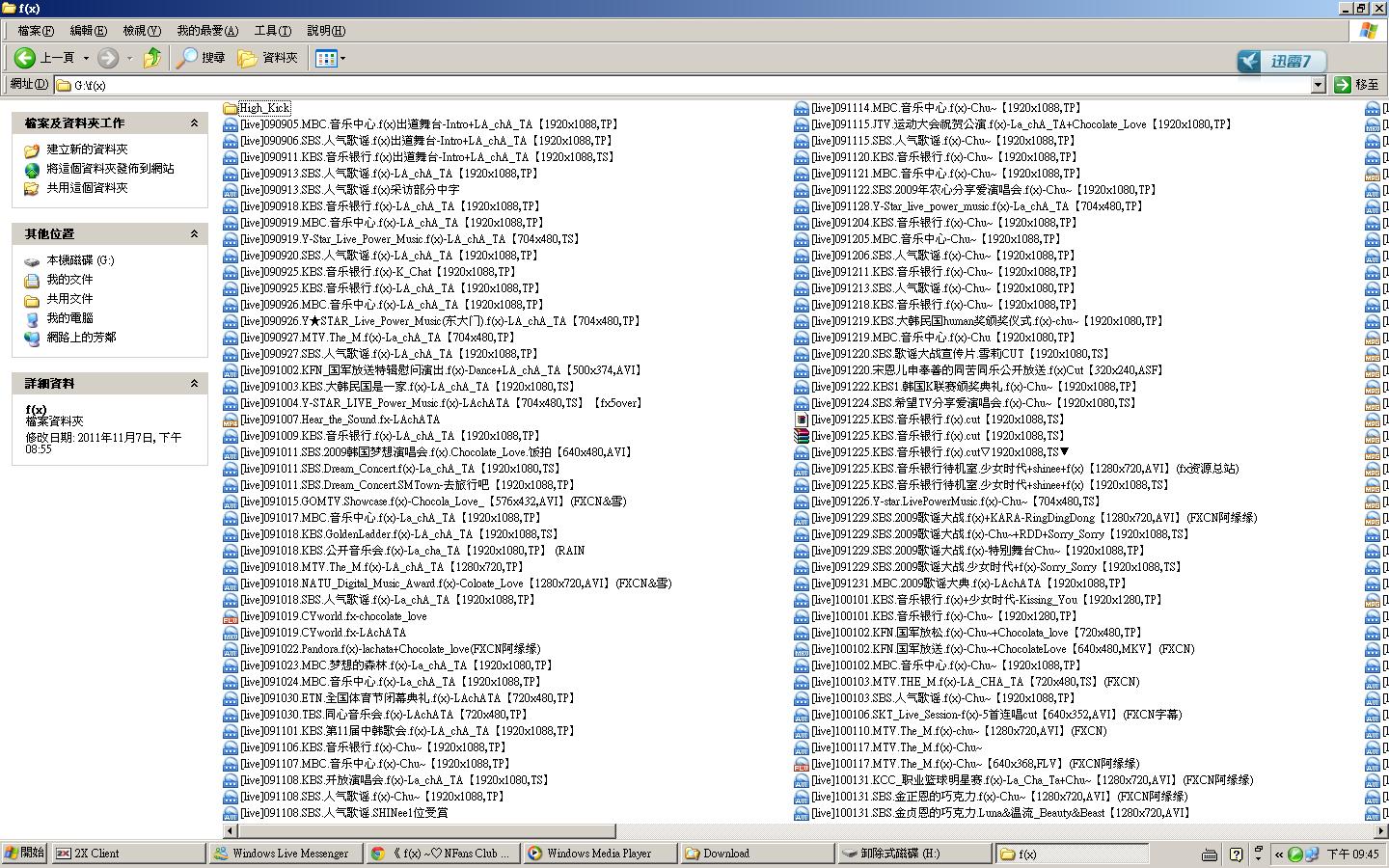Open the 檢視(V) menu
Screen dimensions: 1389x868
click(142, 31)
